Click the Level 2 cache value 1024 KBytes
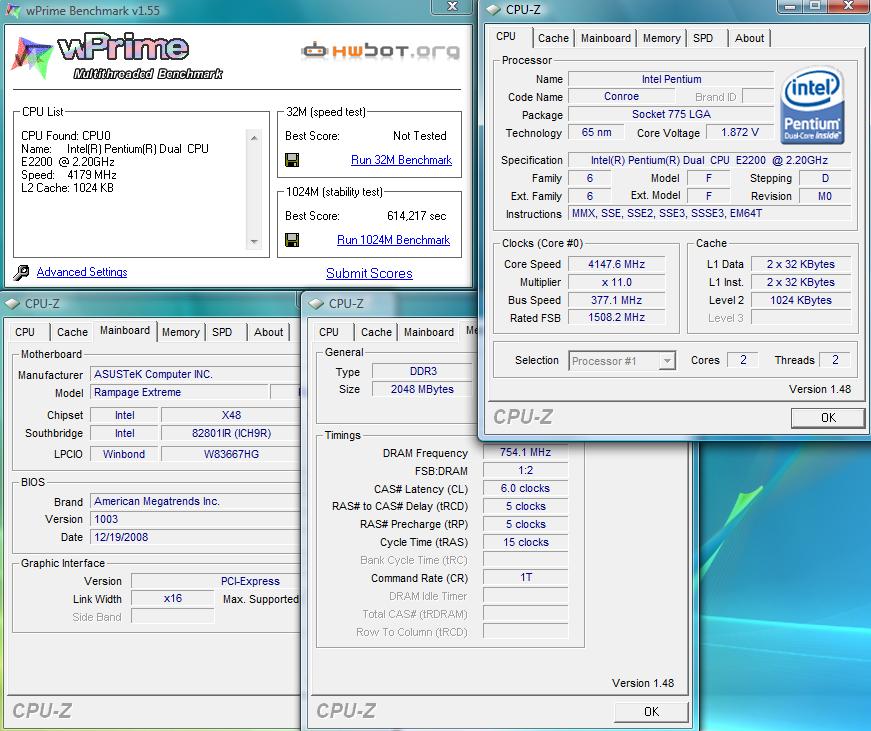Viewport: 871px width, 731px height. (800, 301)
